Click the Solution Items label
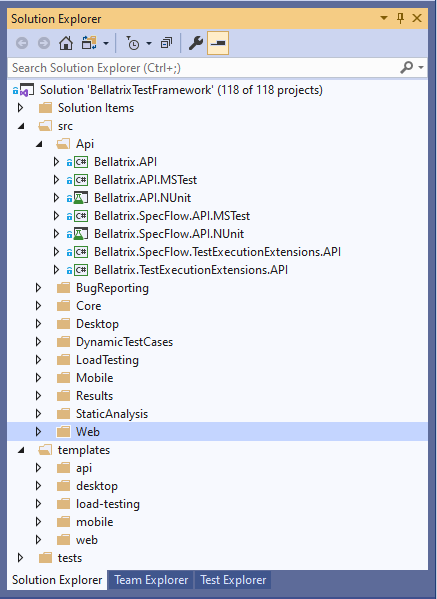 click(96, 108)
